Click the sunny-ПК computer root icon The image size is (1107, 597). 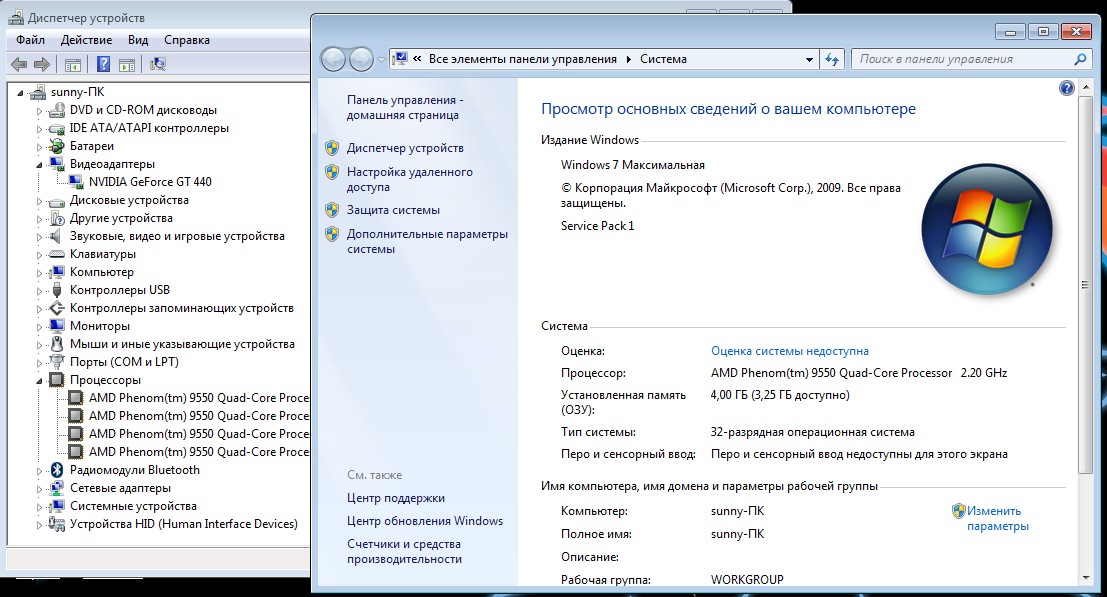click(x=38, y=92)
